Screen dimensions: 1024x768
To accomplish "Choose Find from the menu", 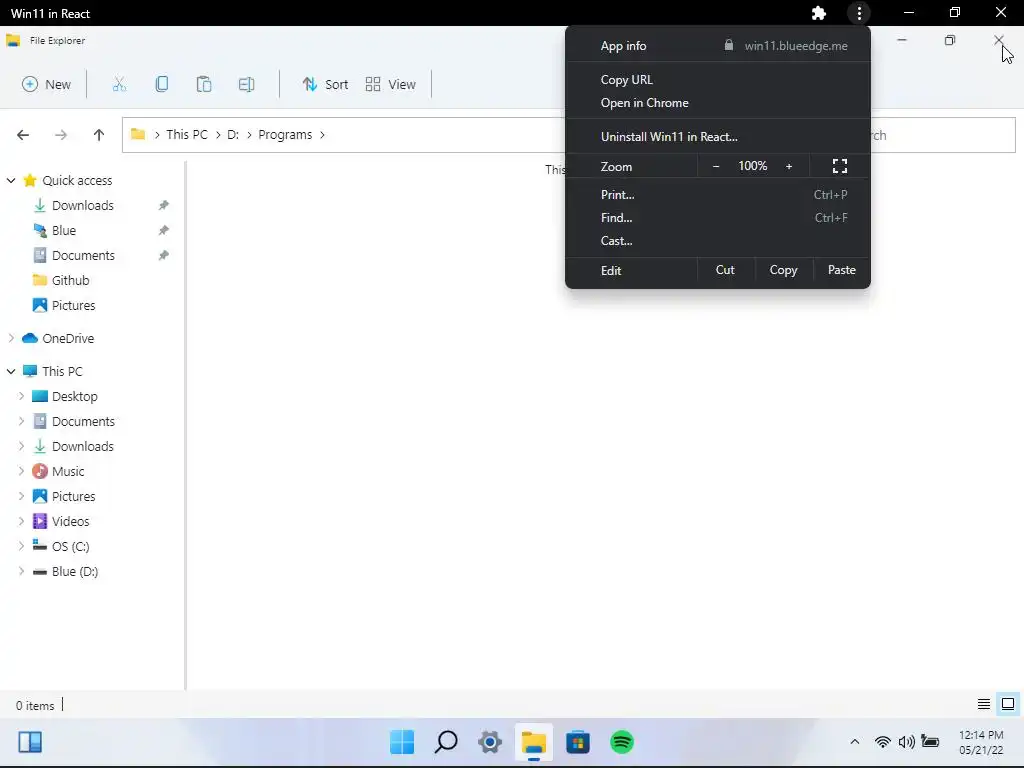I will pos(718,217).
